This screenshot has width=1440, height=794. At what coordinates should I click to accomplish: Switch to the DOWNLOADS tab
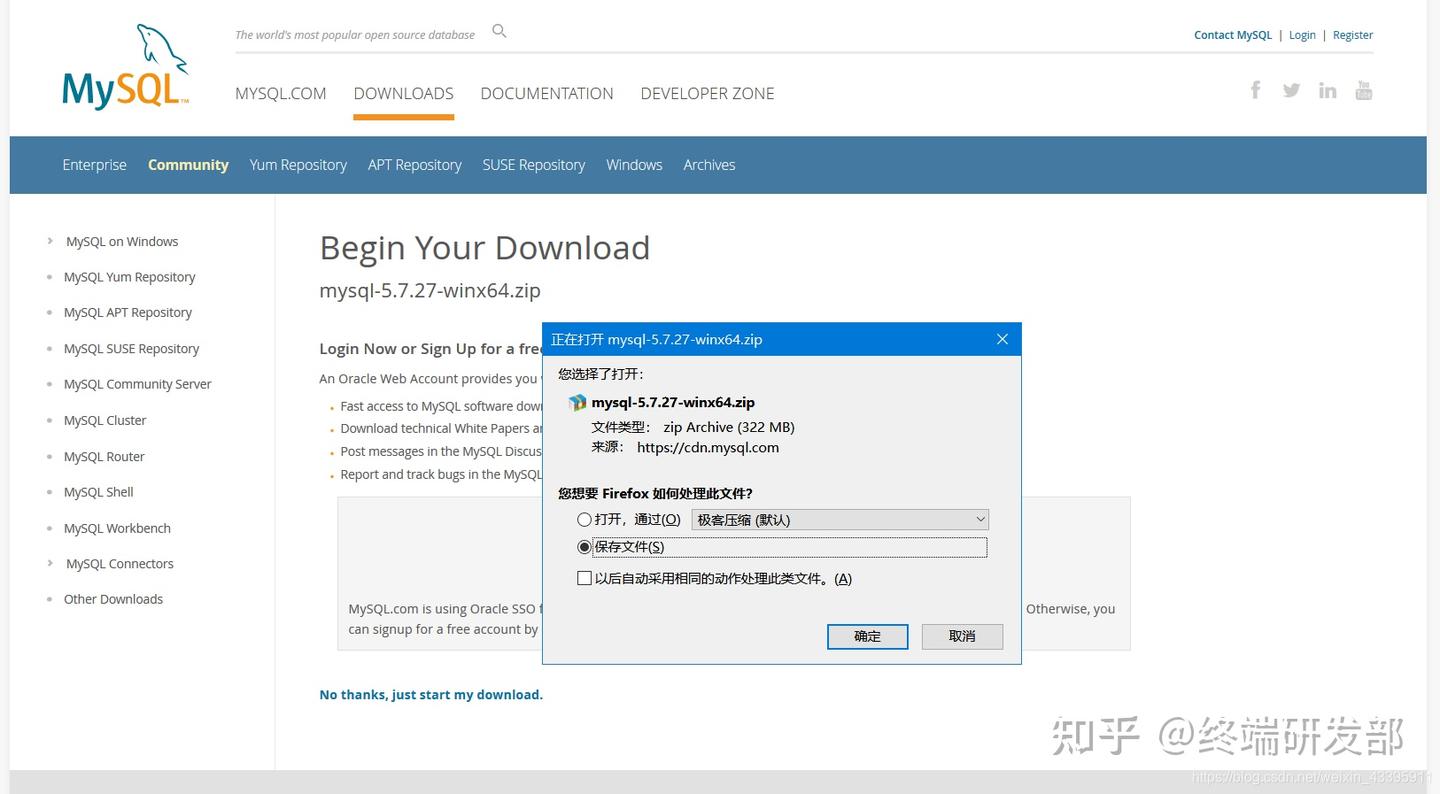(x=403, y=93)
